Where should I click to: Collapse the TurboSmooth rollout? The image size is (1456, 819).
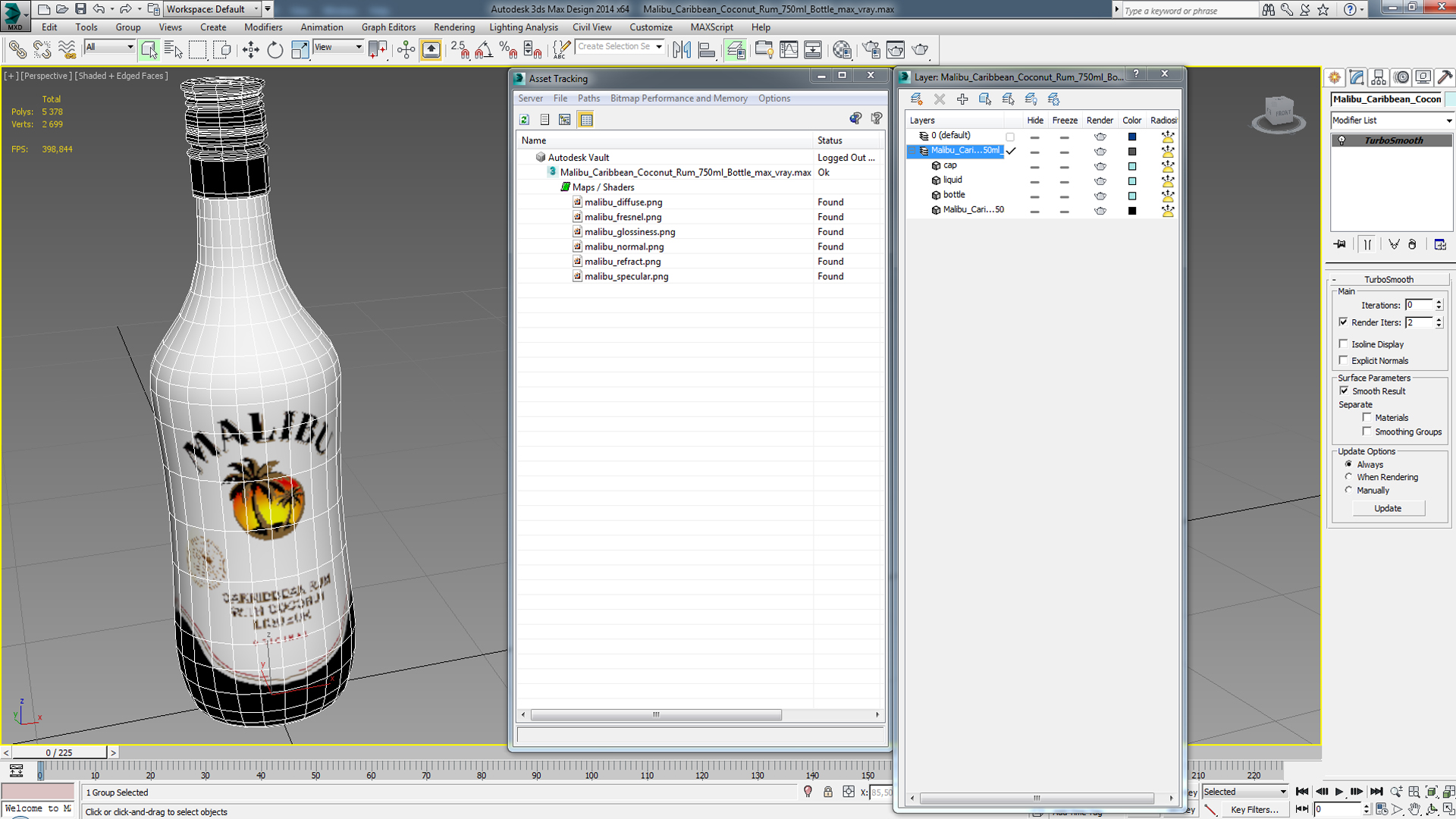pos(1388,279)
